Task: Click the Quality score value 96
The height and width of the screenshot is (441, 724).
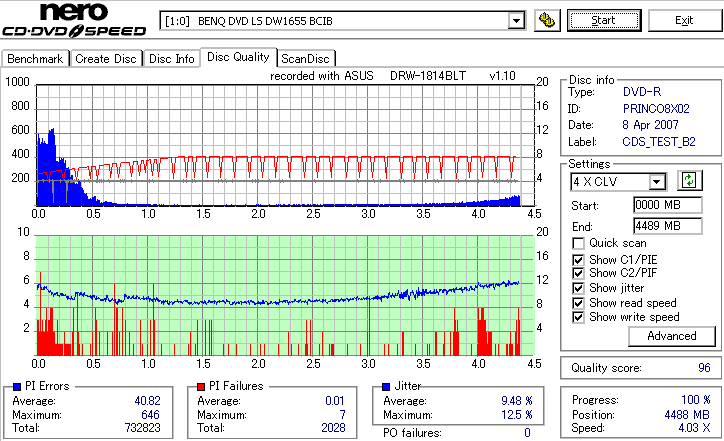Action: point(704,368)
